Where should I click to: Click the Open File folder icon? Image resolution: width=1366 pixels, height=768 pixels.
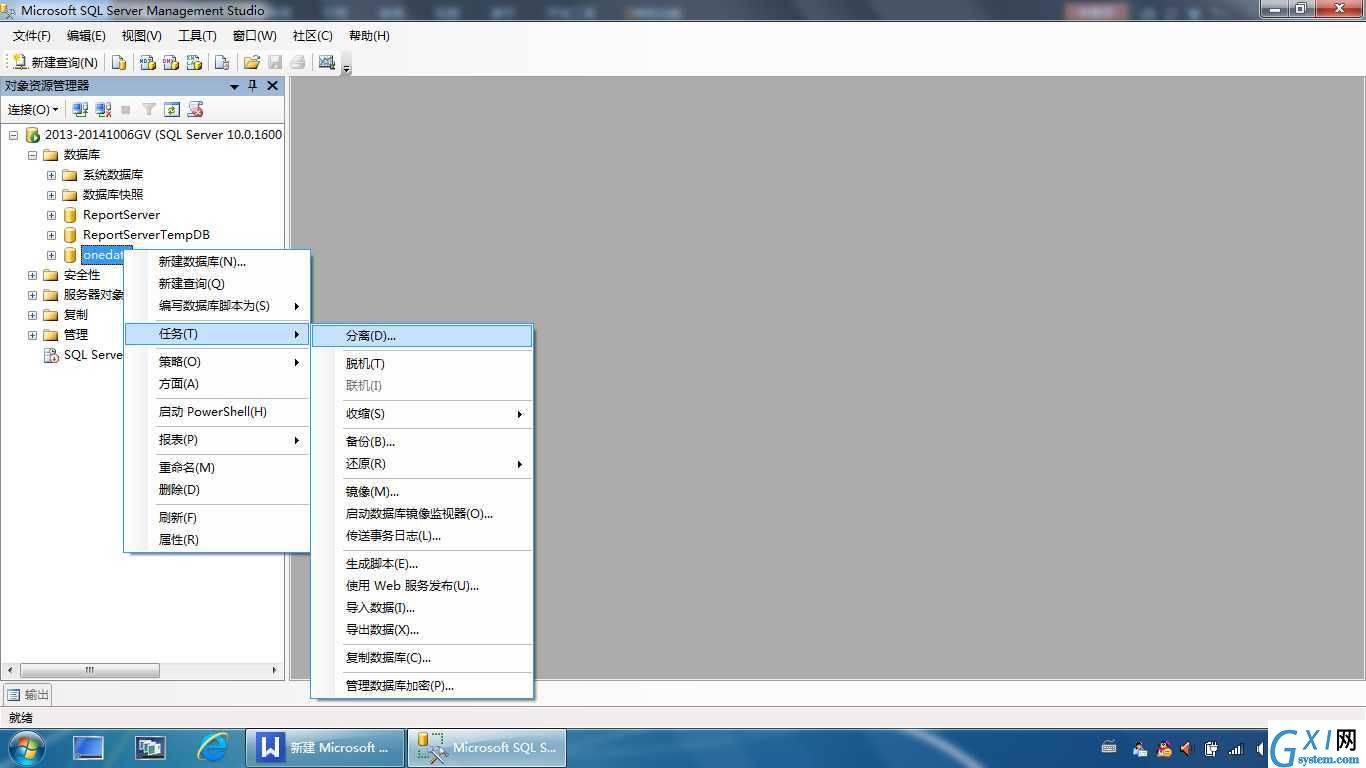pyautogui.click(x=252, y=62)
